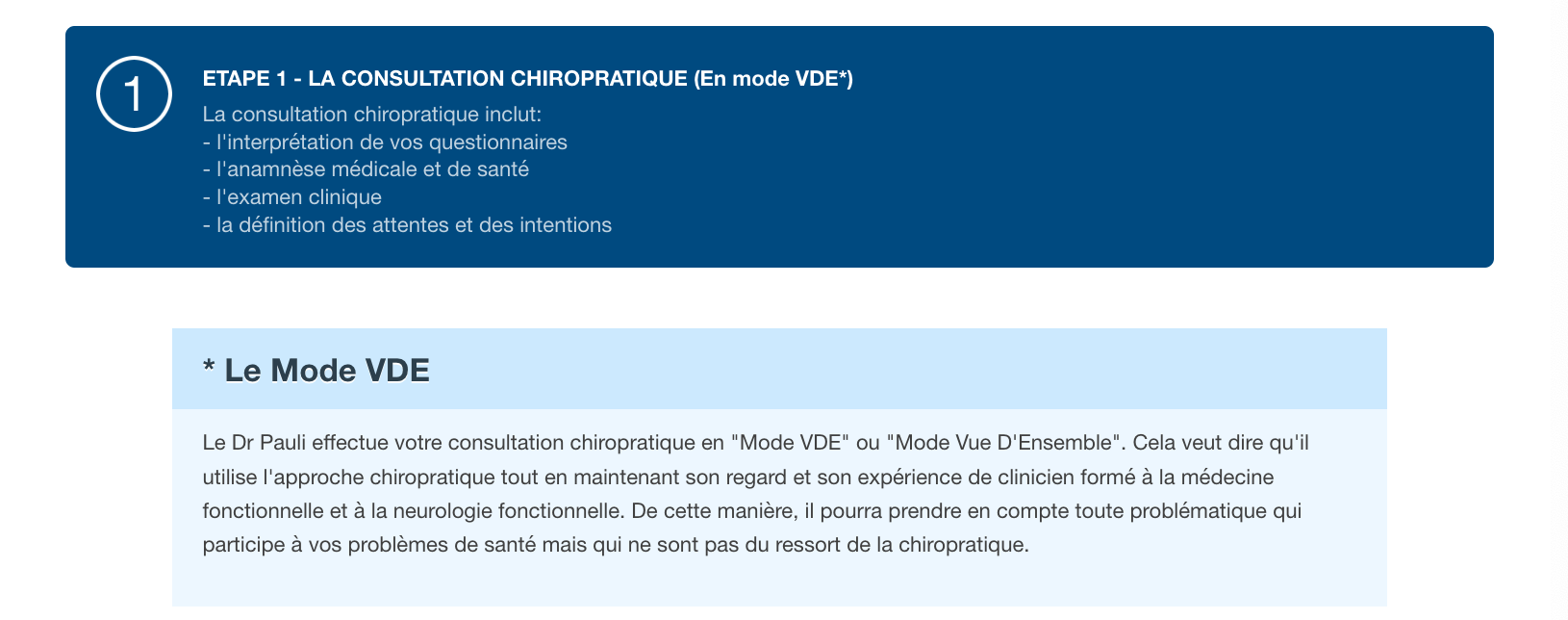Screen dimensions: 1568x620
Task: Click the circled number 1 icon
Action: click(134, 94)
